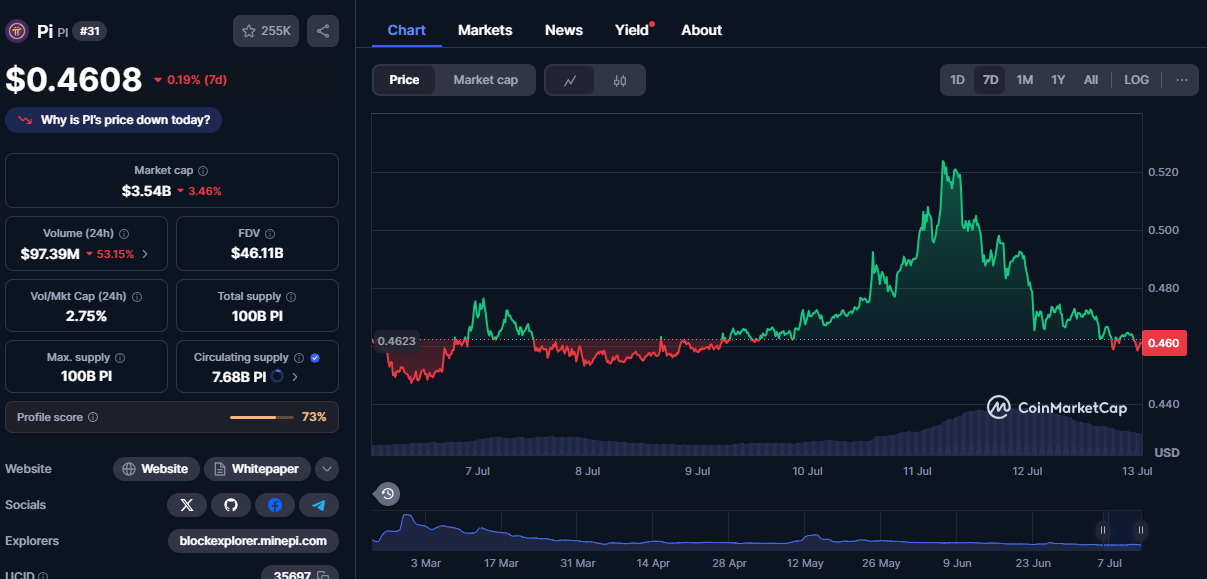The height and width of the screenshot is (579, 1207).
Task: Open the share icon button
Action: coord(323,31)
